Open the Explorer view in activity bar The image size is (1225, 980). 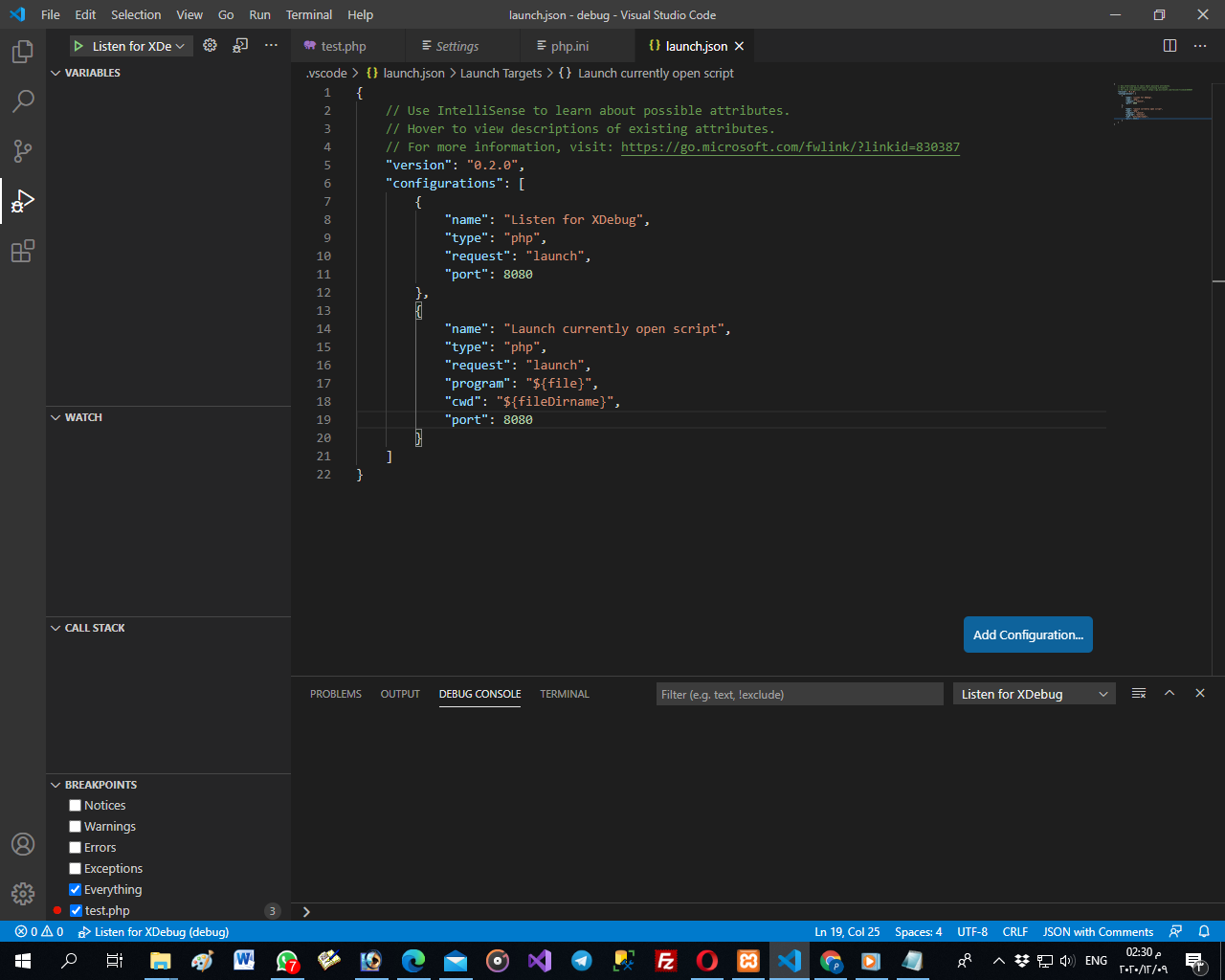(23, 52)
